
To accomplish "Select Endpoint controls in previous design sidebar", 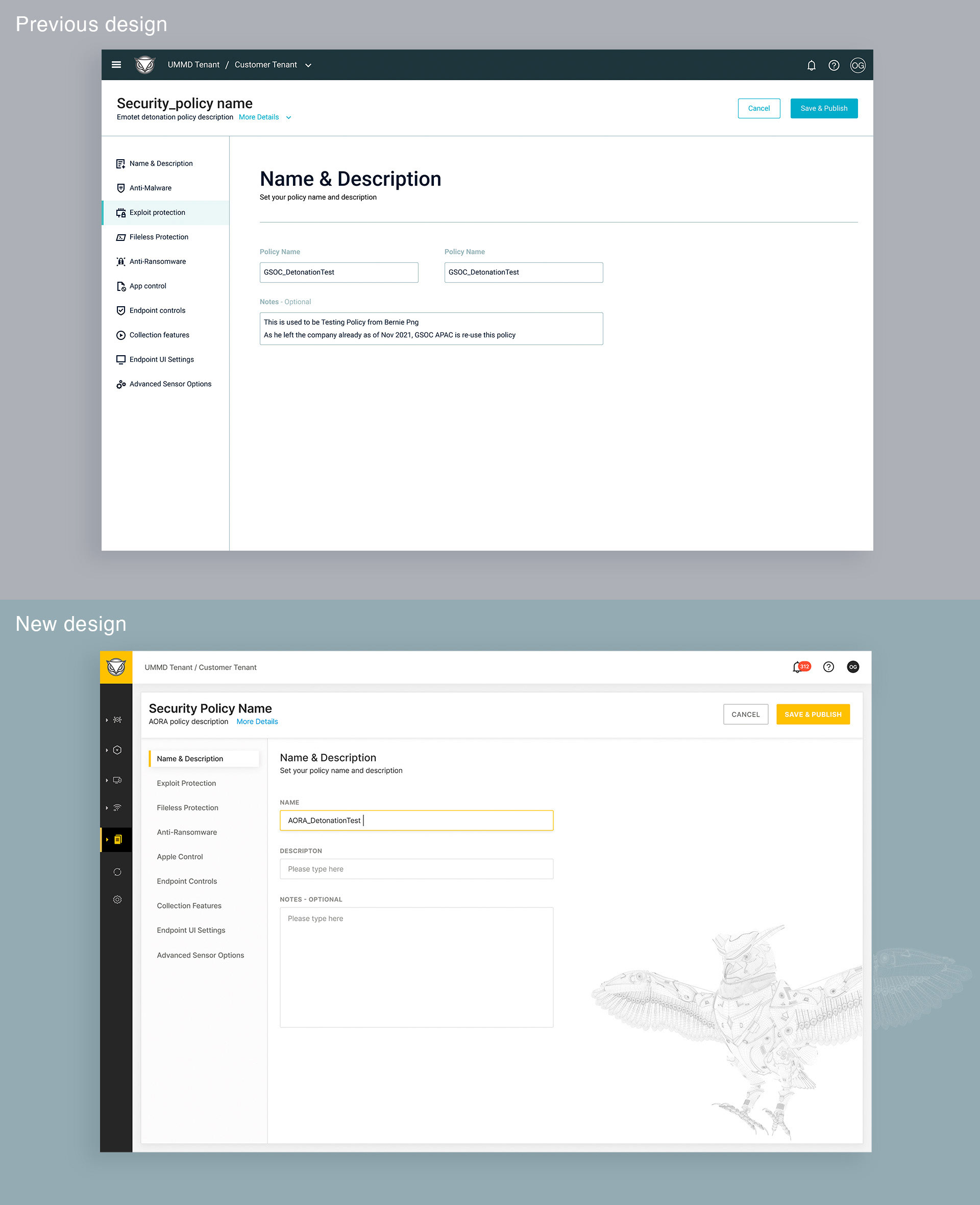I will pyautogui.click(x=166, y=310).
